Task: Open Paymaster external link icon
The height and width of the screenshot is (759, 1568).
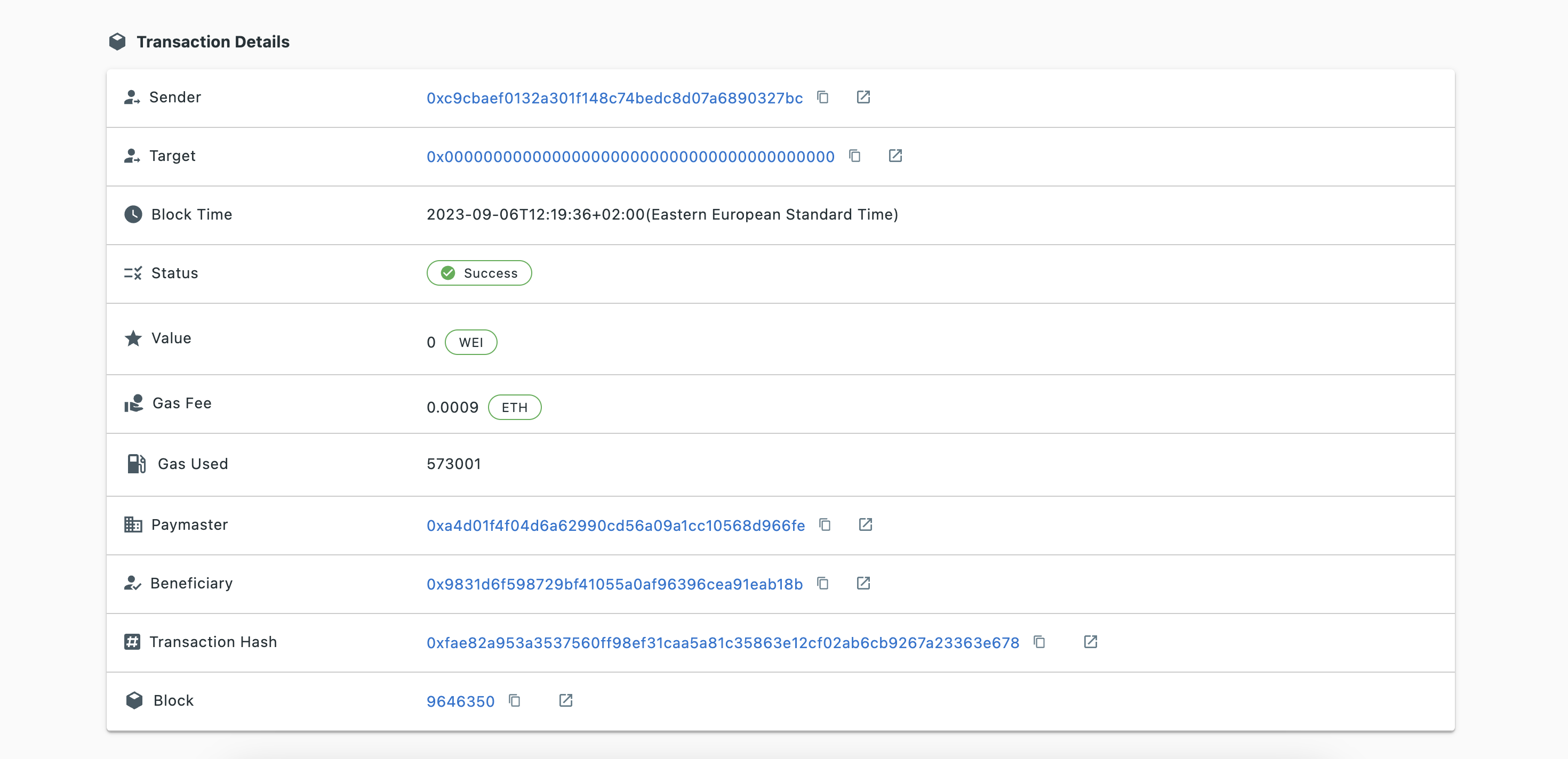Action: click(865, 524)
